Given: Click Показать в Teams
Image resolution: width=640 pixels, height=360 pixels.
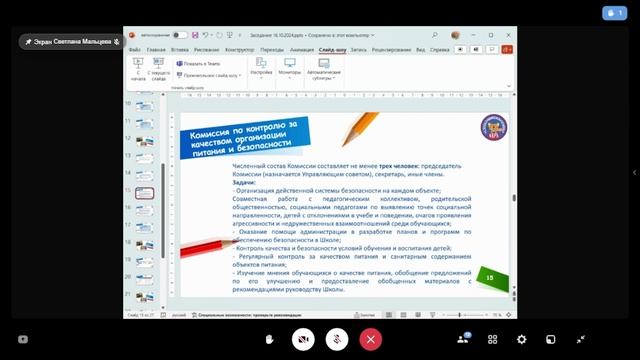Looking at the screenshot, I should [x=198, y=64].
